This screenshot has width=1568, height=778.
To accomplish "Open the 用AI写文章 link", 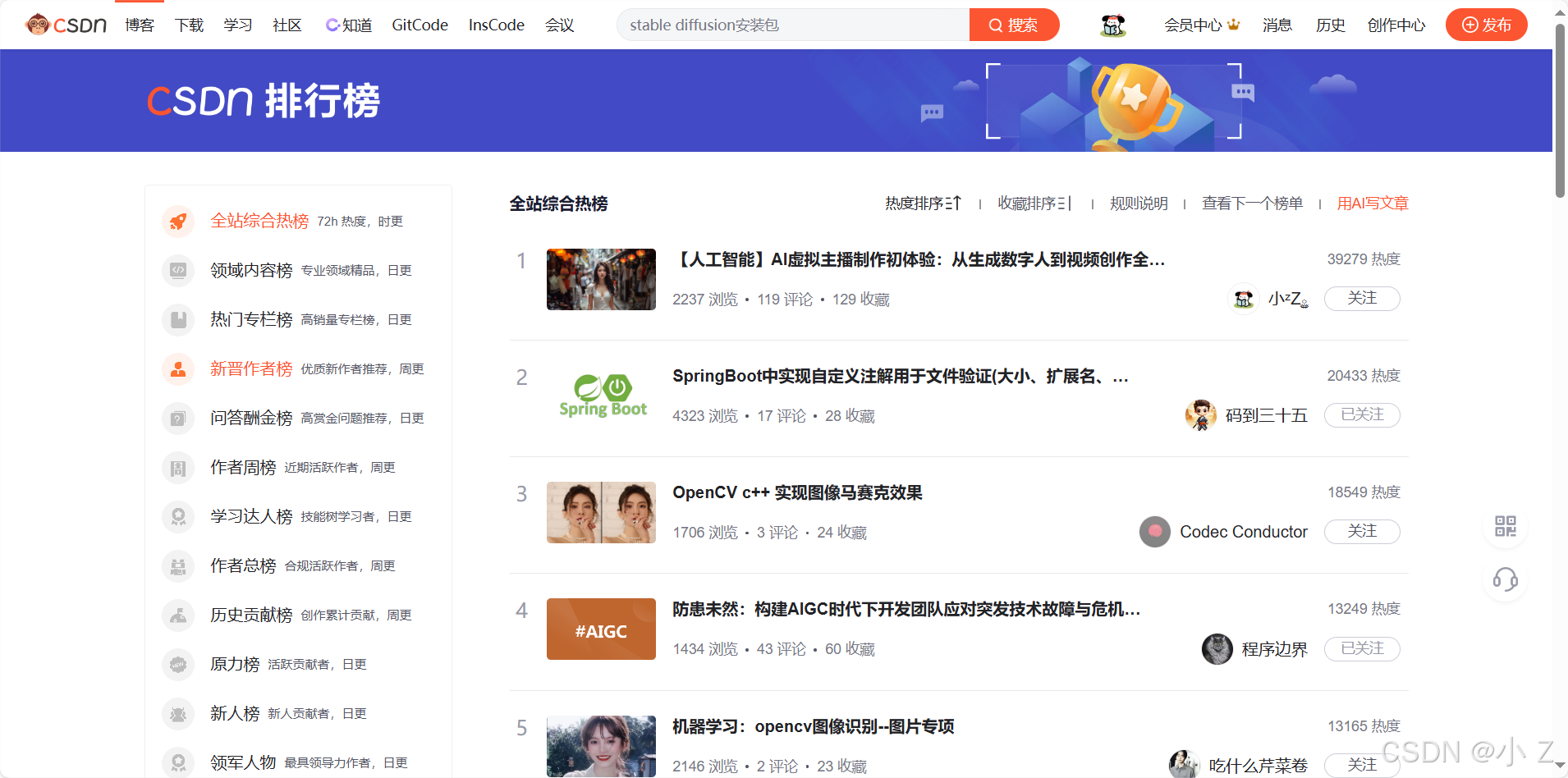I will (x=1372, y=203).
